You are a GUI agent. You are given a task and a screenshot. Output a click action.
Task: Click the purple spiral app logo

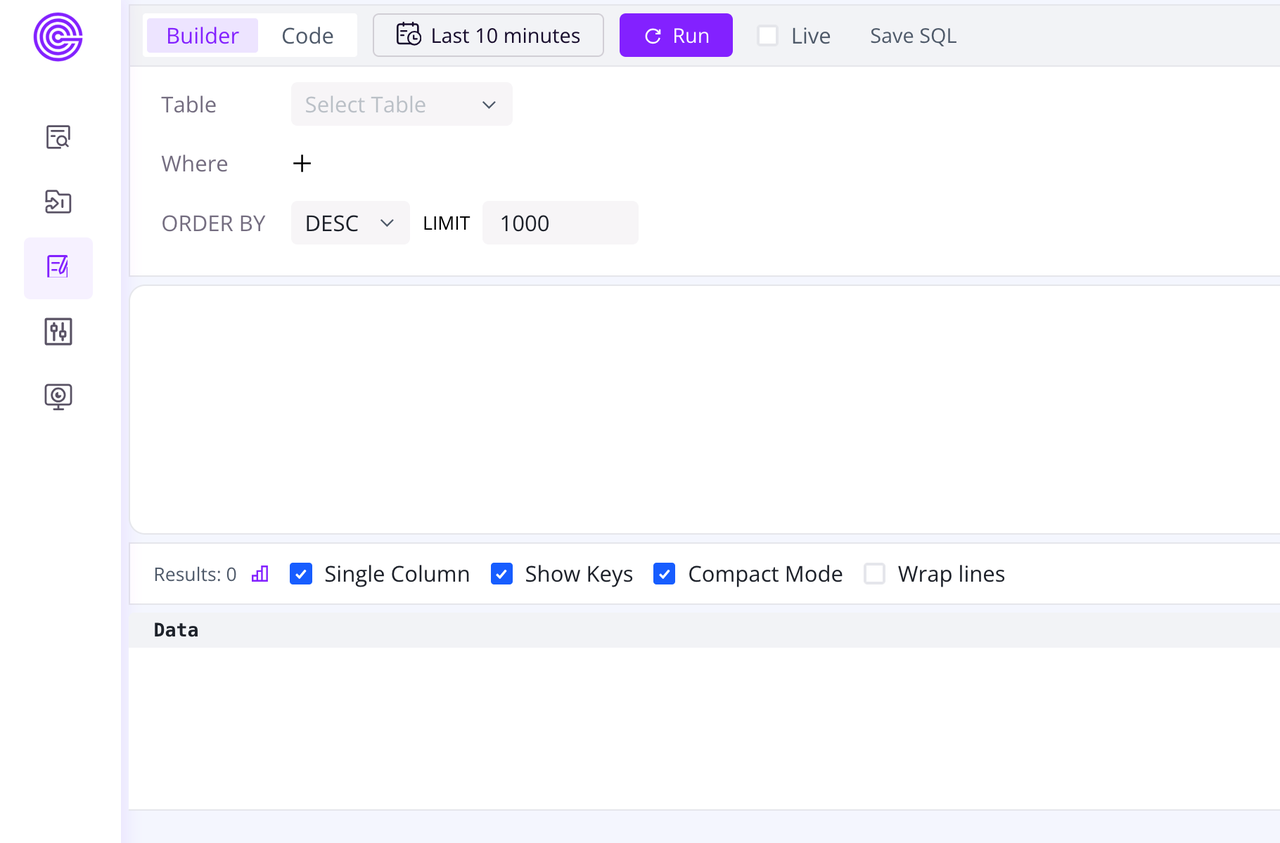tap(57, 37)
